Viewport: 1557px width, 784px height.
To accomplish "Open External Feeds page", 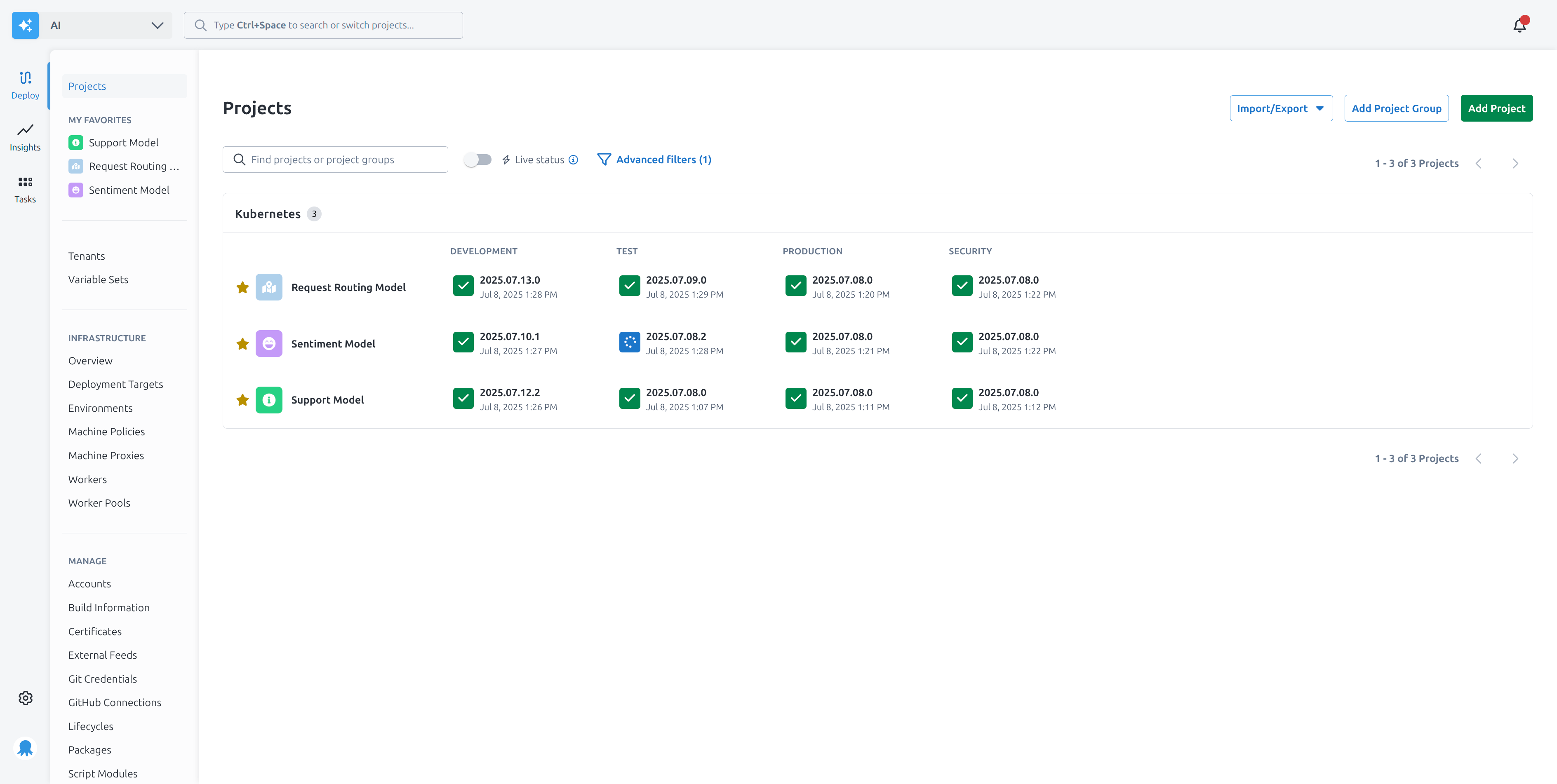I will (103, 655).
